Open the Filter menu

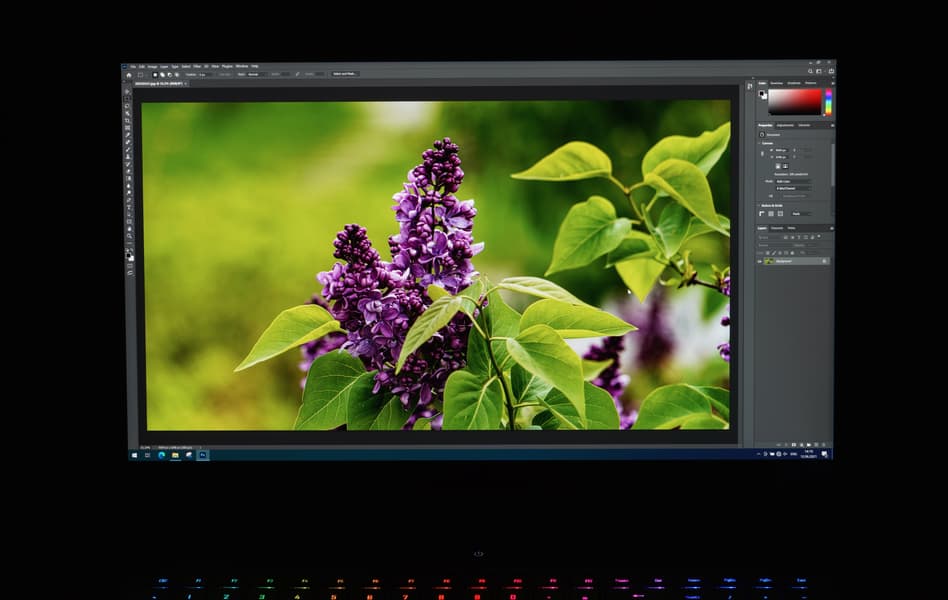197,67
